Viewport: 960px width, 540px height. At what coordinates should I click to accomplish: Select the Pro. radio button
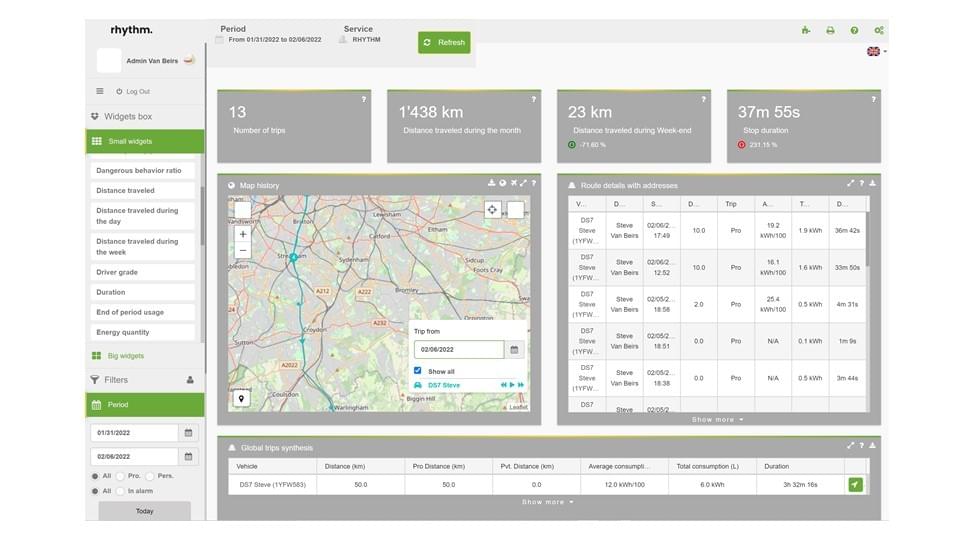point(121,476)
